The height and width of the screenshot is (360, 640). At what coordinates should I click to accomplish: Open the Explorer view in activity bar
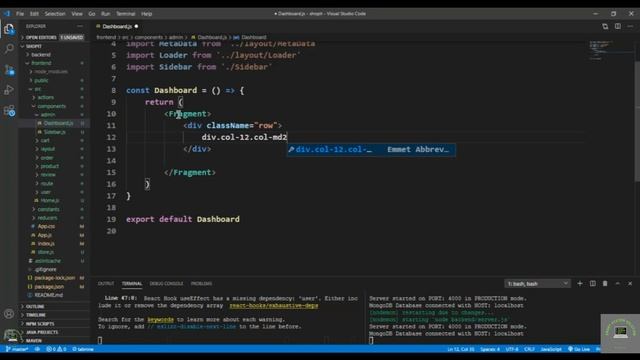[9, 29]
